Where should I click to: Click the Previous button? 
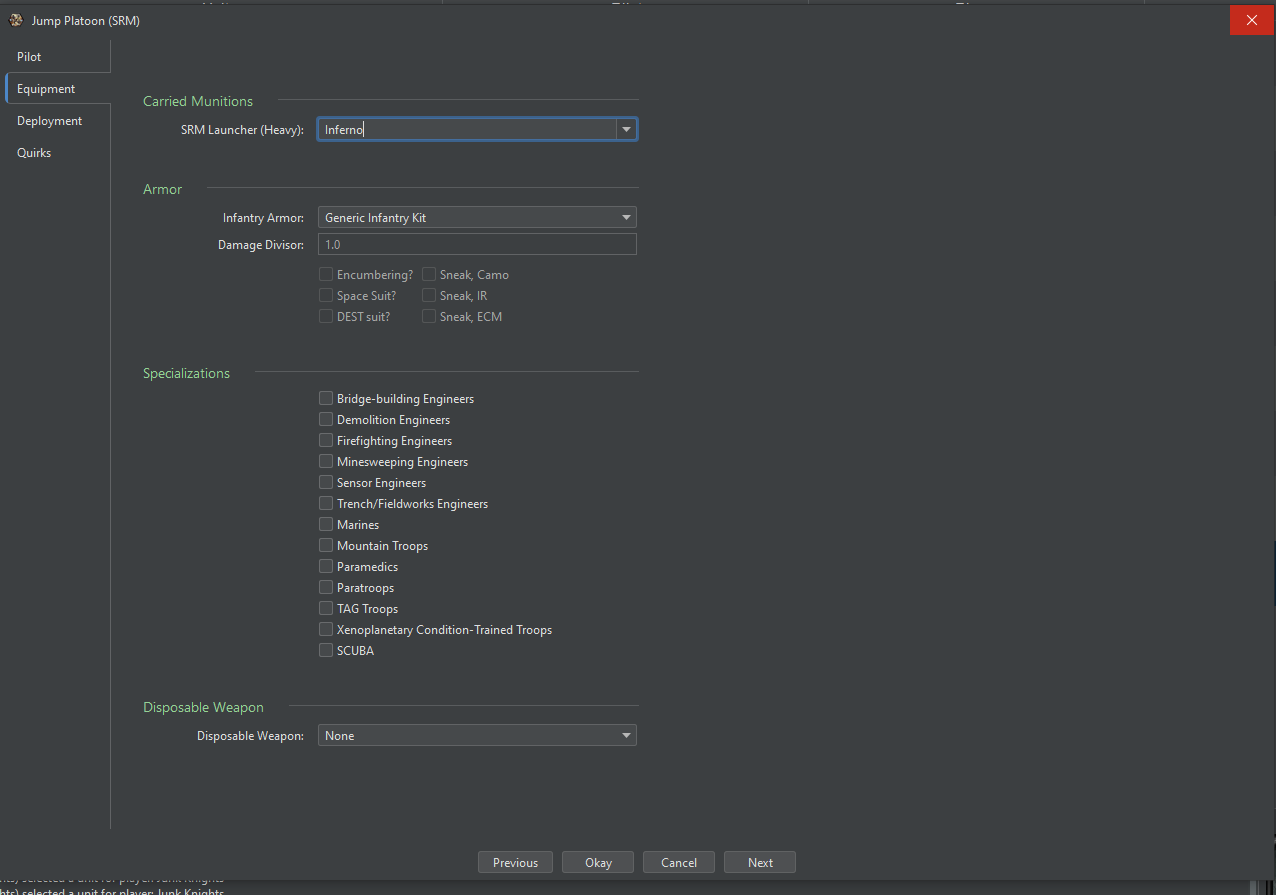click(x=515, y=863)
